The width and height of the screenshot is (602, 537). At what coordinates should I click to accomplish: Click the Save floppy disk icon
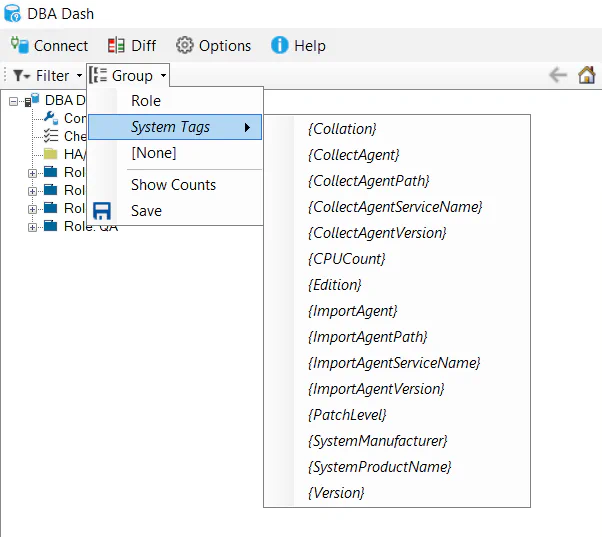102,211
